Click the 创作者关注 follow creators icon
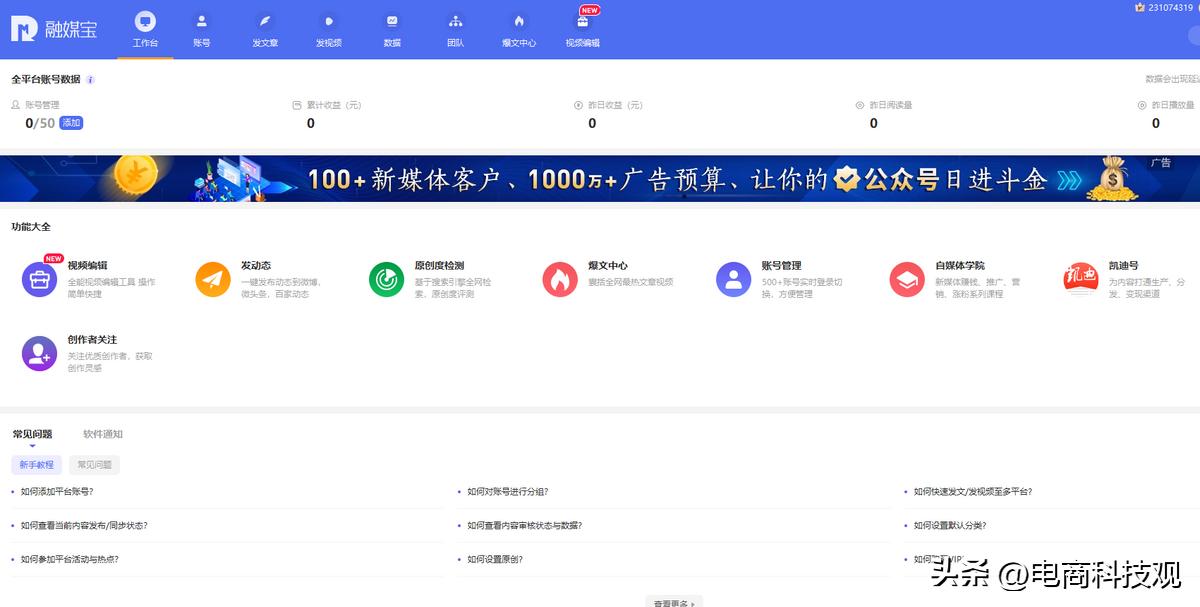 [40, 353]
